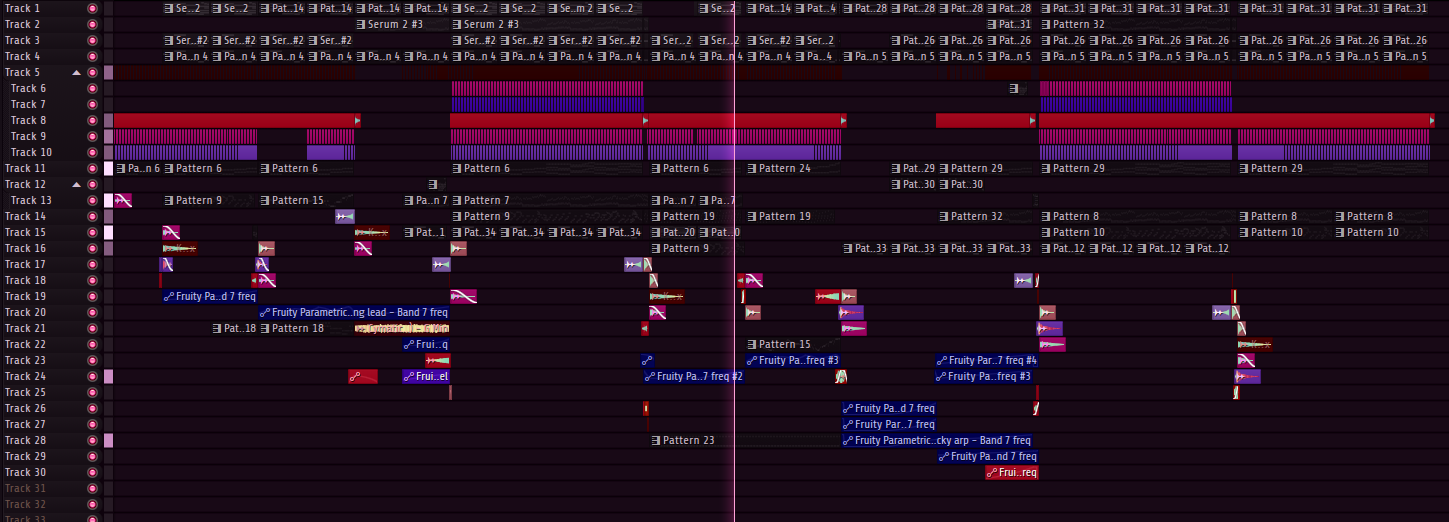
Task: Click the Pattern 32 clip icon on Track 2
Action: click(x=1046, y=24)
